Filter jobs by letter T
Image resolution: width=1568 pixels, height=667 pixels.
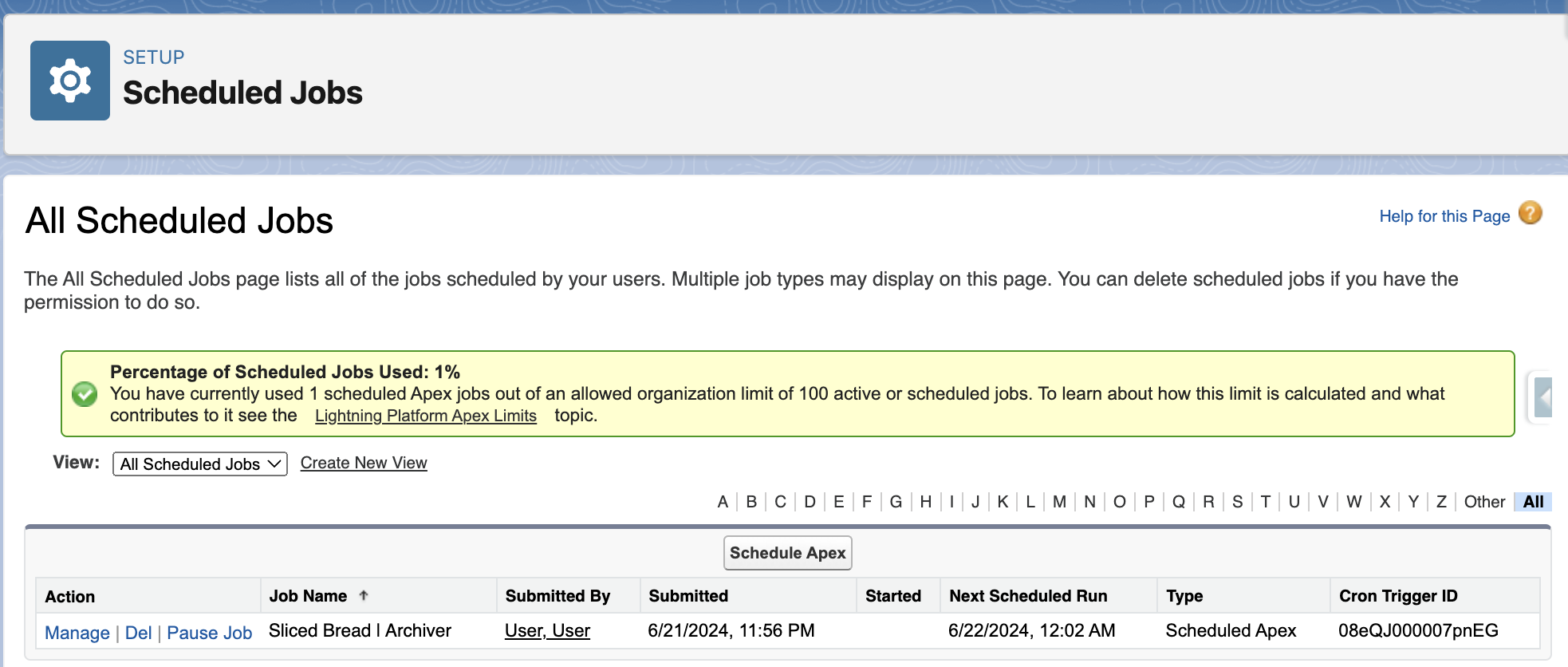1266,502
